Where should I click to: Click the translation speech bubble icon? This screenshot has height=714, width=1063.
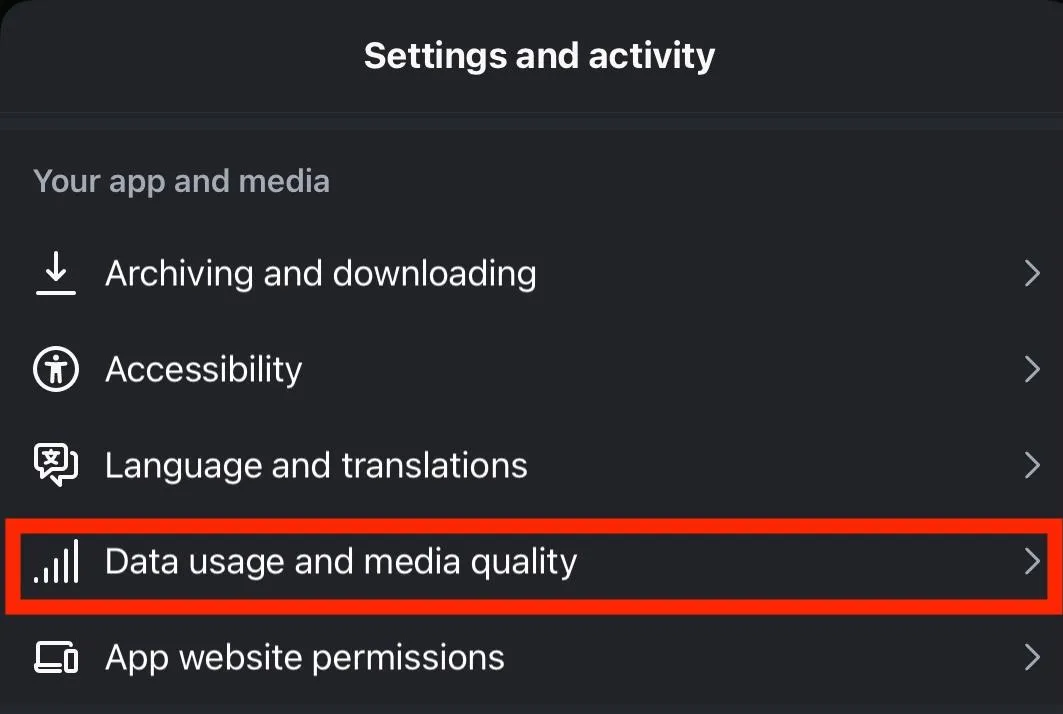pyautogui.click(x=55, y=464)
